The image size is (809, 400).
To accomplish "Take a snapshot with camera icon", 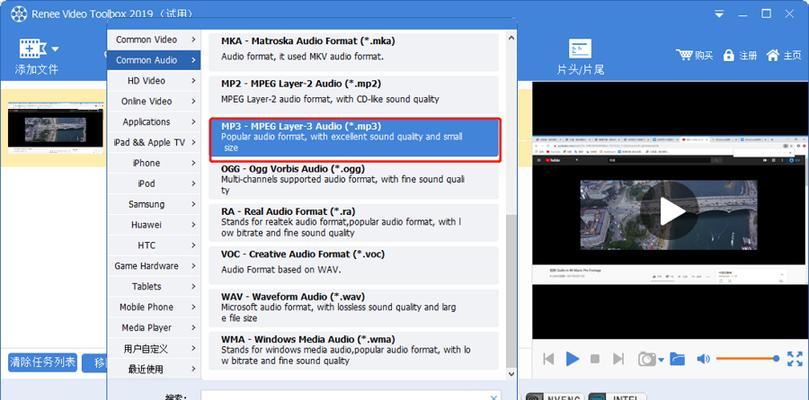I will tap(646, 359).
